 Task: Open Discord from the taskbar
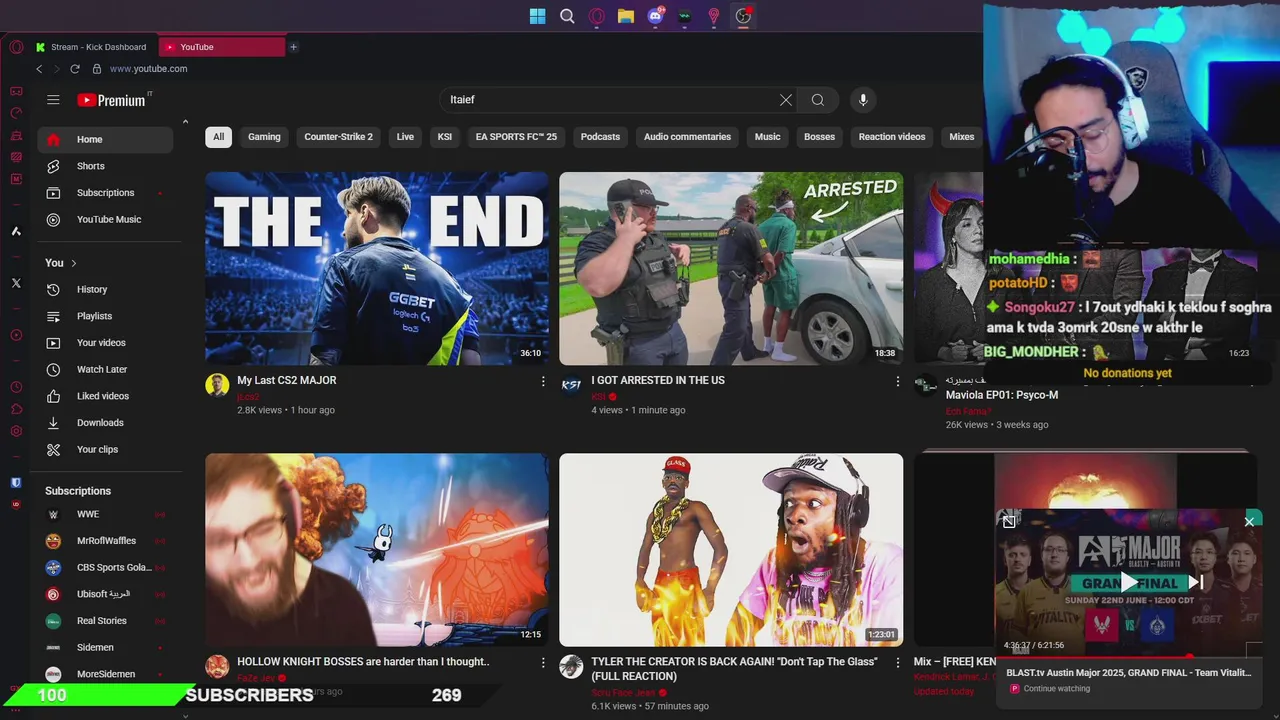pos(655,16)
